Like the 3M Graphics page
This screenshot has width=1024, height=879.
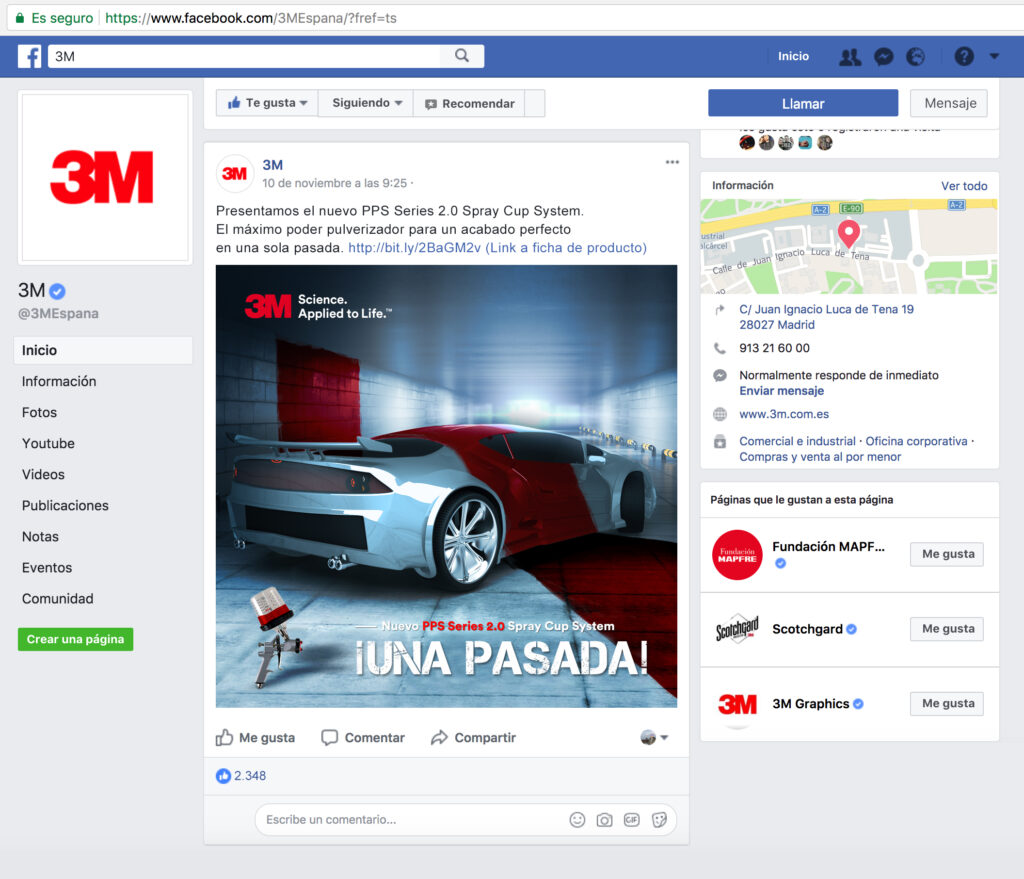point(947,704)
